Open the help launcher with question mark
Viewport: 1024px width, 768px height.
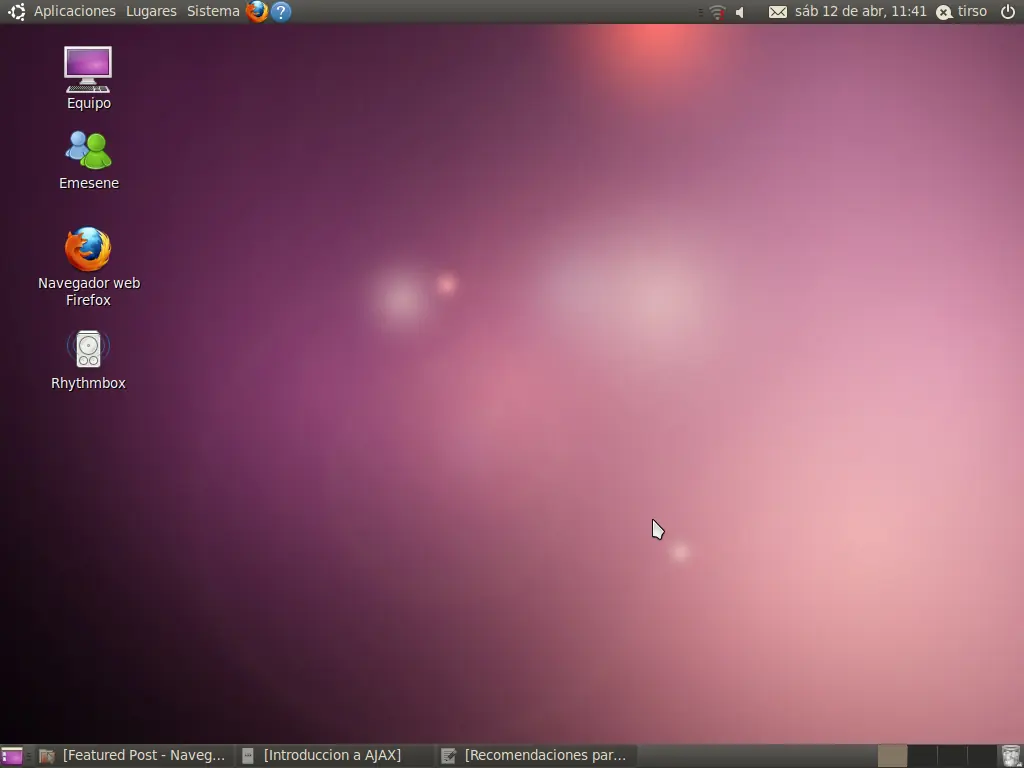[281, 11]
